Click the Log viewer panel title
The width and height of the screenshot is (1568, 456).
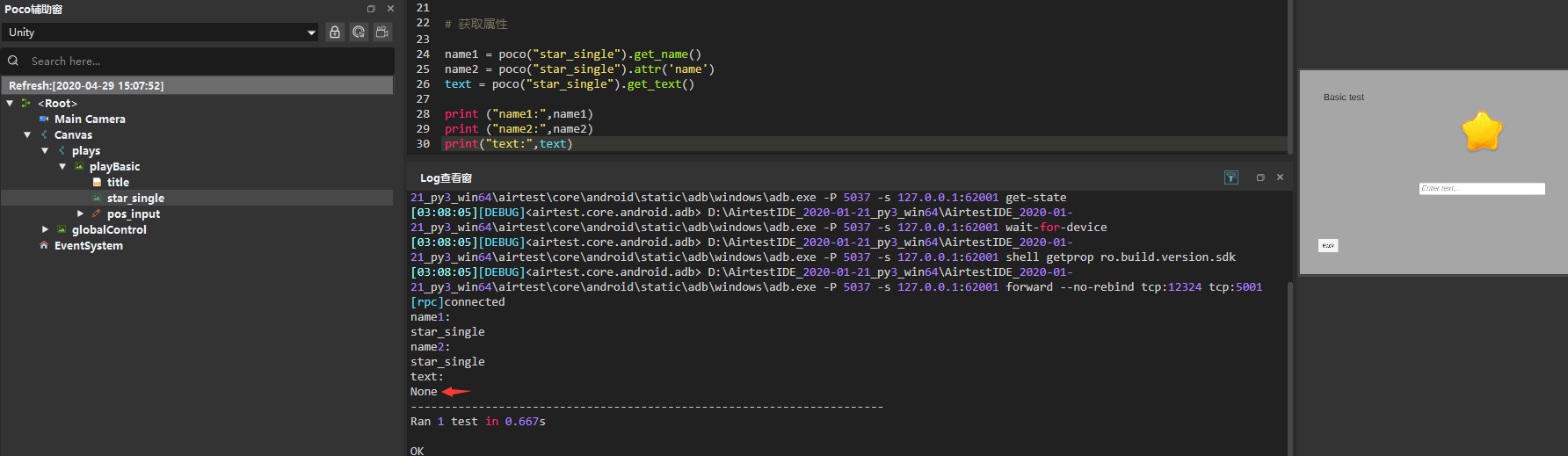[x=446, y=178]
